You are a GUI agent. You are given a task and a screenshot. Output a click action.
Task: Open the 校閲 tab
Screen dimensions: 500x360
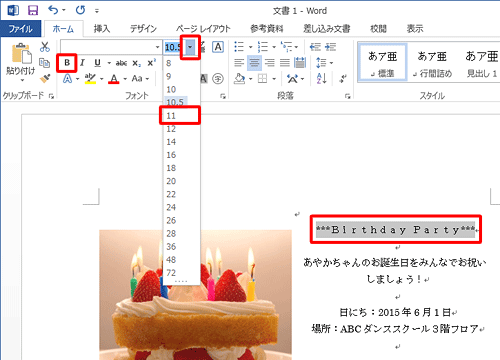(378, 29)
